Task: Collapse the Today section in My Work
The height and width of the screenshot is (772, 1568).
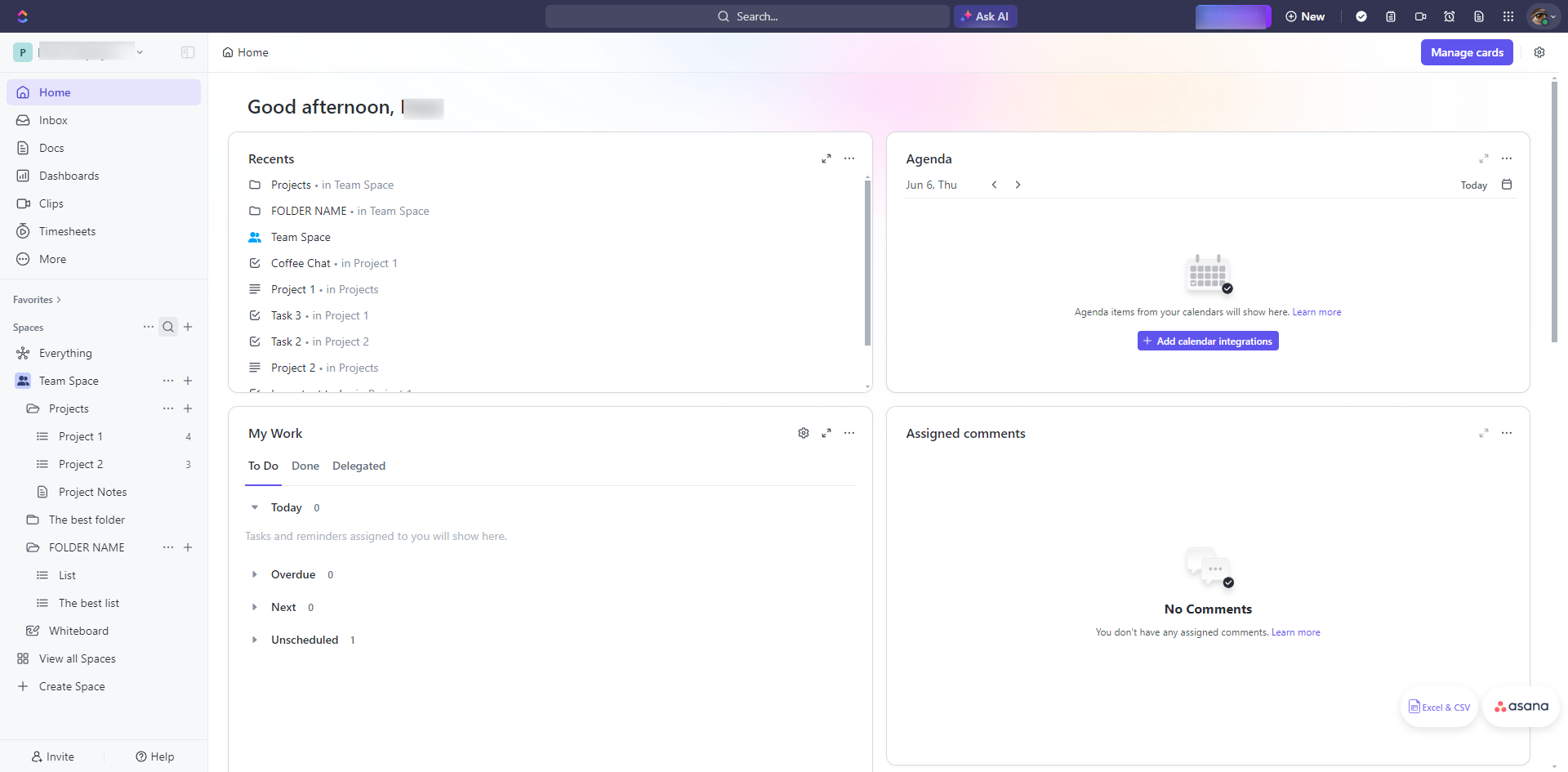Action: tap(255, 507)
